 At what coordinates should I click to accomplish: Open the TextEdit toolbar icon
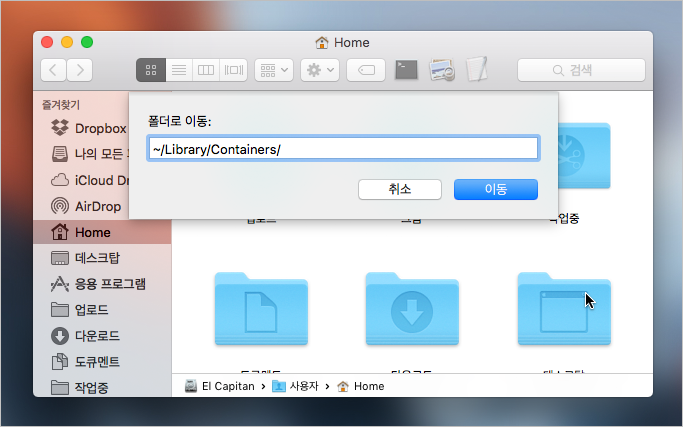click(477, 69)
